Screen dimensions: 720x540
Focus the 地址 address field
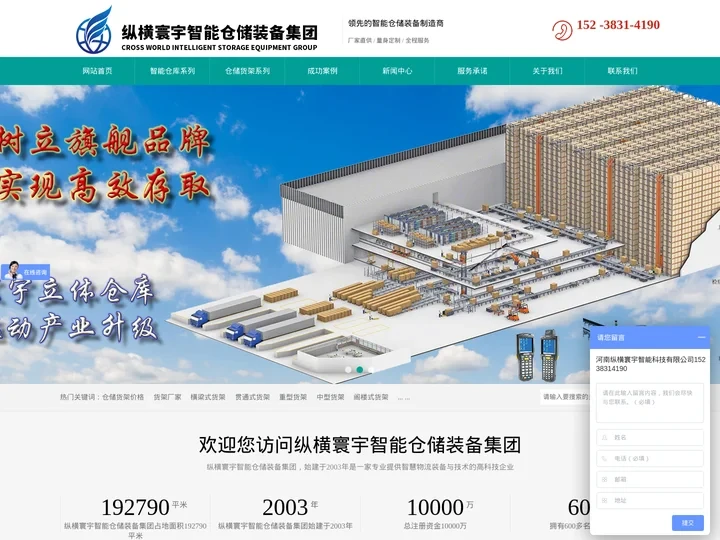(650, 501)
